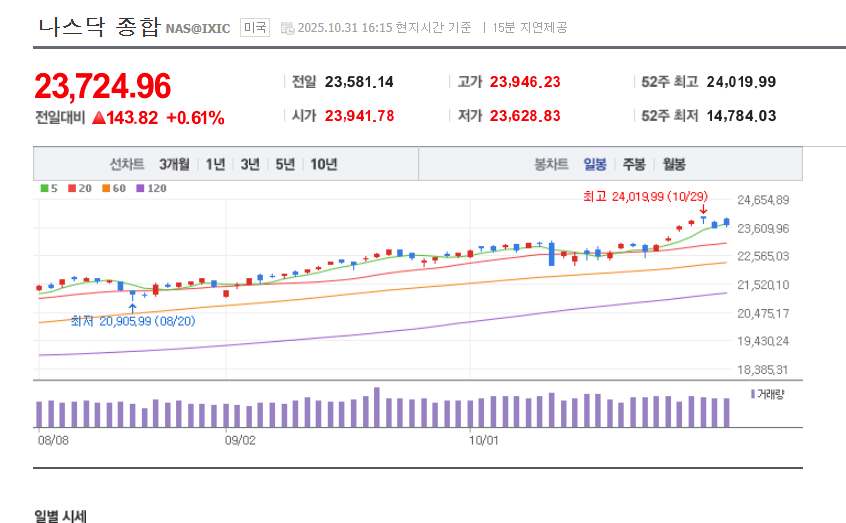The height and width of the screenshot is (523, 846).
Task: Click the 최고 24,019.99 (10/29) chart label
Action: point(646,196)
